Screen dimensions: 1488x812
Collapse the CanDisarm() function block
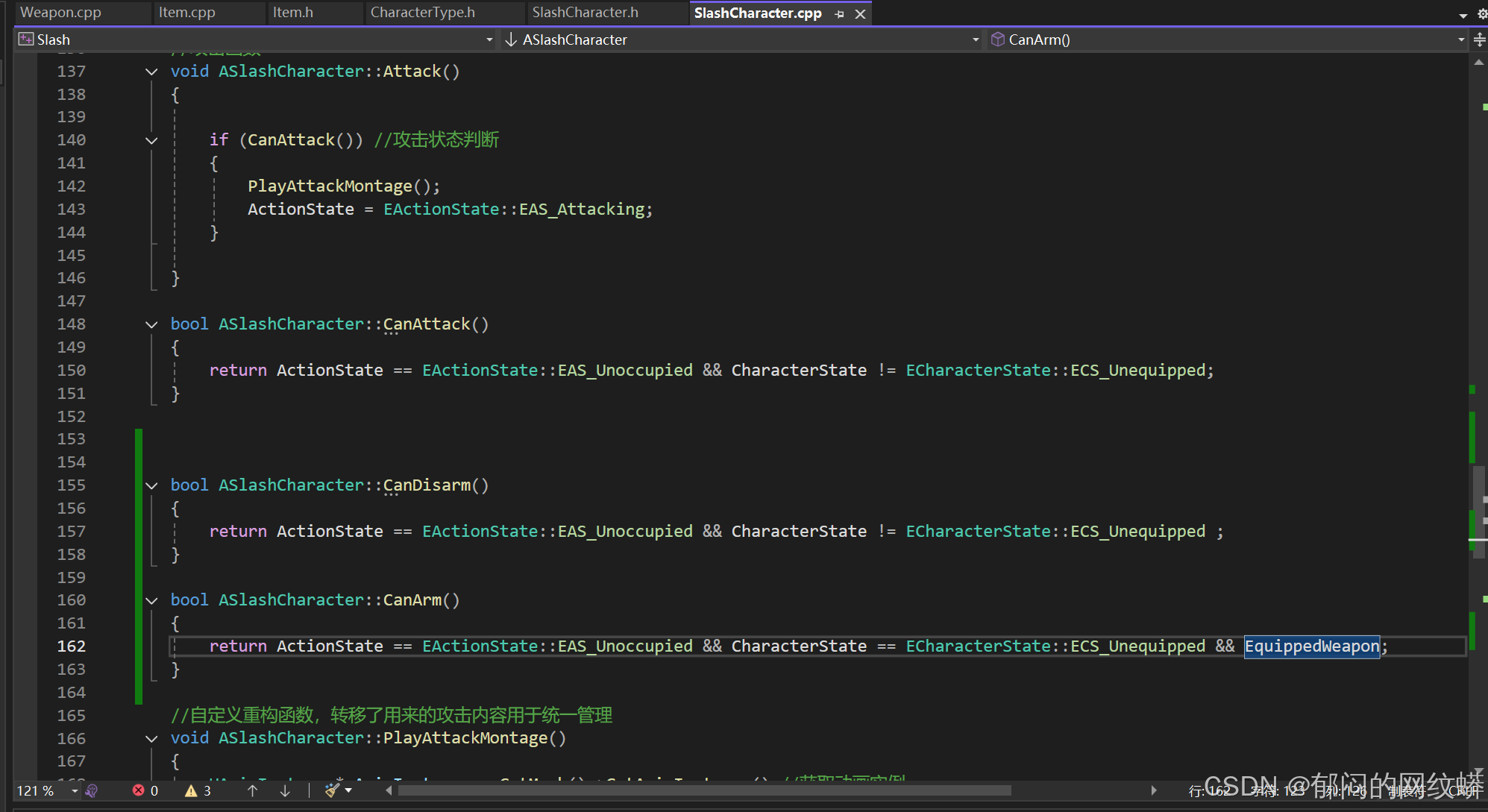point(151,485)
